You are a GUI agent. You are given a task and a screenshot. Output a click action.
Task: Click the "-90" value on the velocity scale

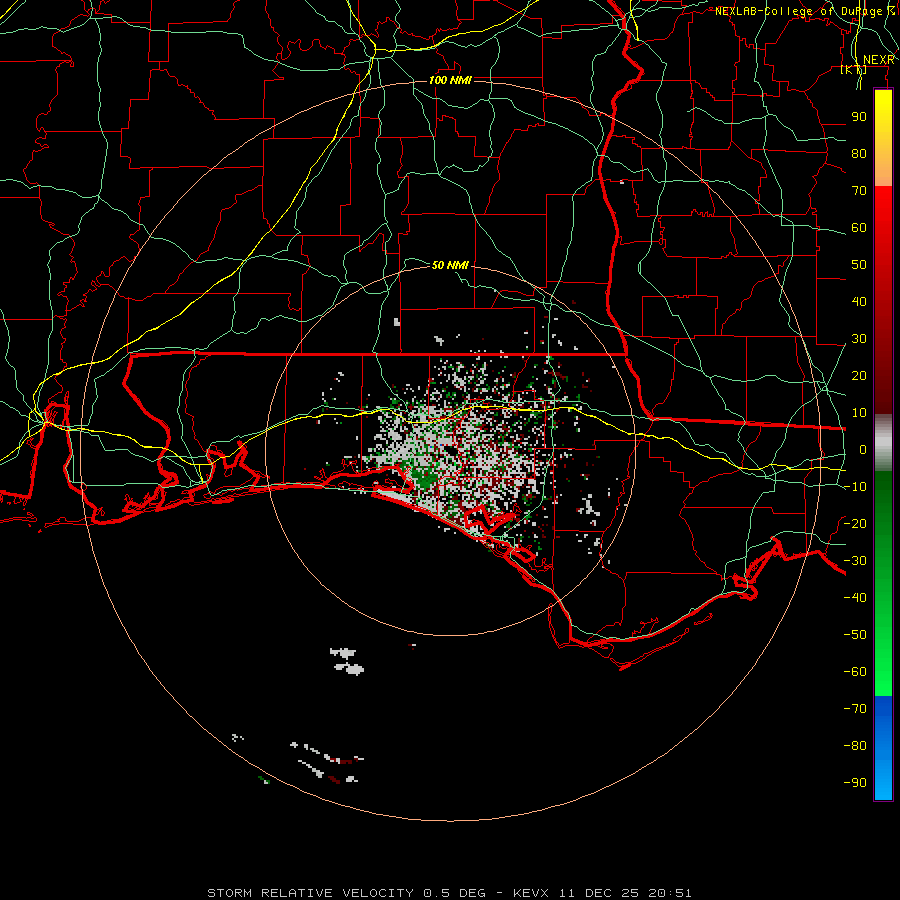[x=855, y=783]
